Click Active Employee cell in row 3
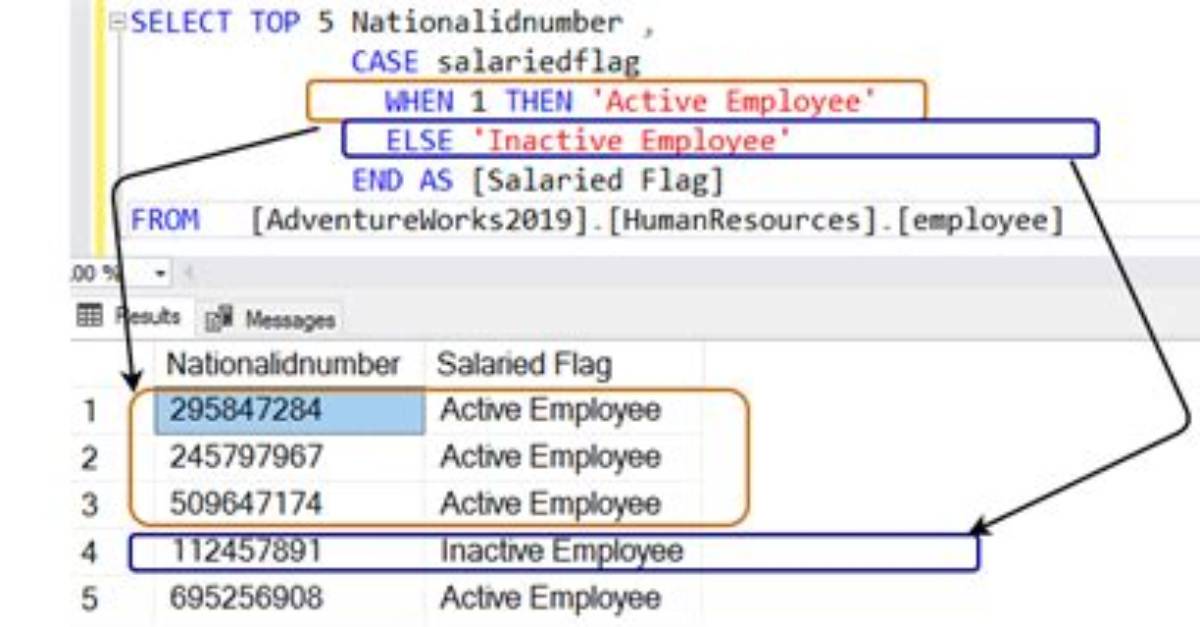The height and width of the screenshot is (627, 1200). pos(564,504)
